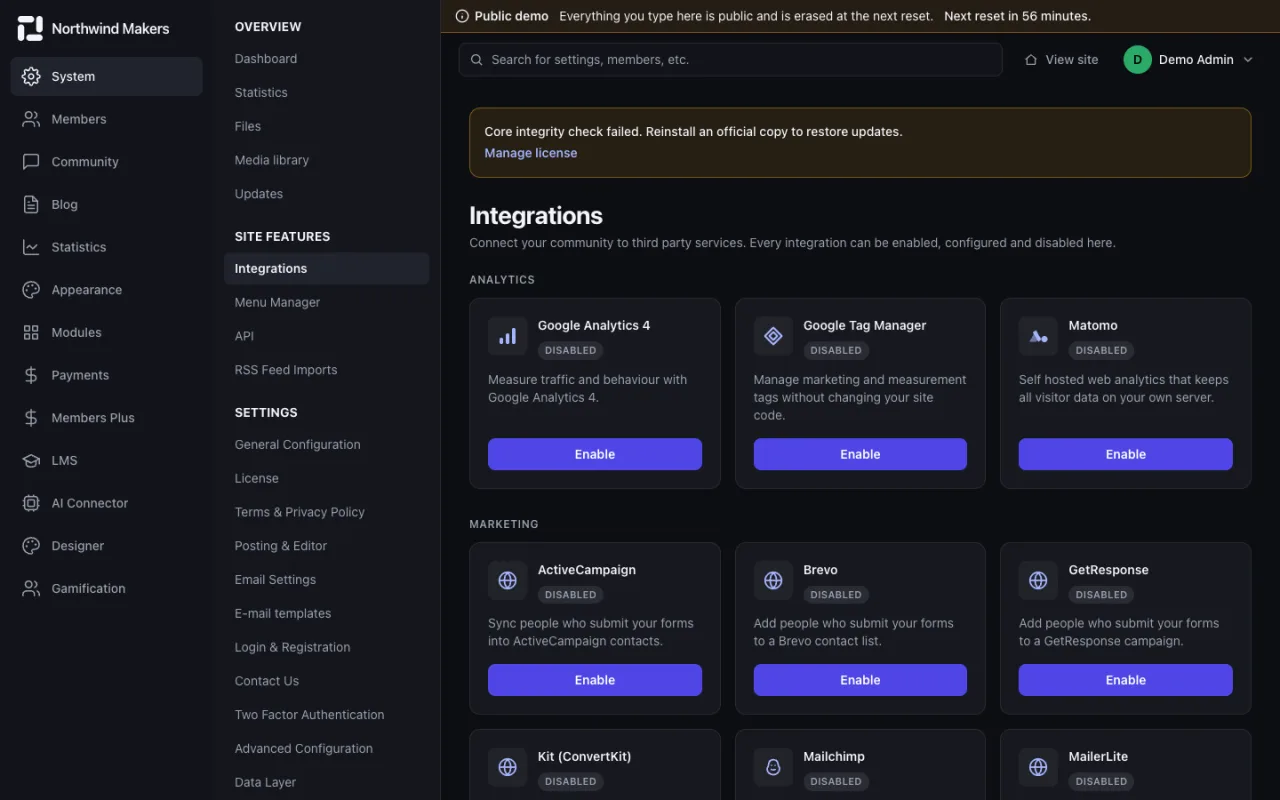Click the Integrations page heading
The image size is (1280, 800).
(x=536, y=216)
